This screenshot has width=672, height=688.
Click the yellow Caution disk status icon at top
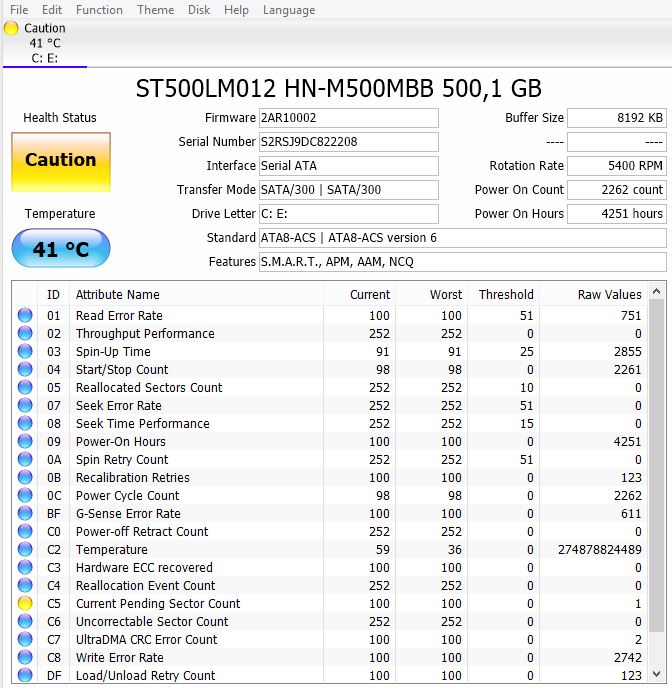point(11,28)
